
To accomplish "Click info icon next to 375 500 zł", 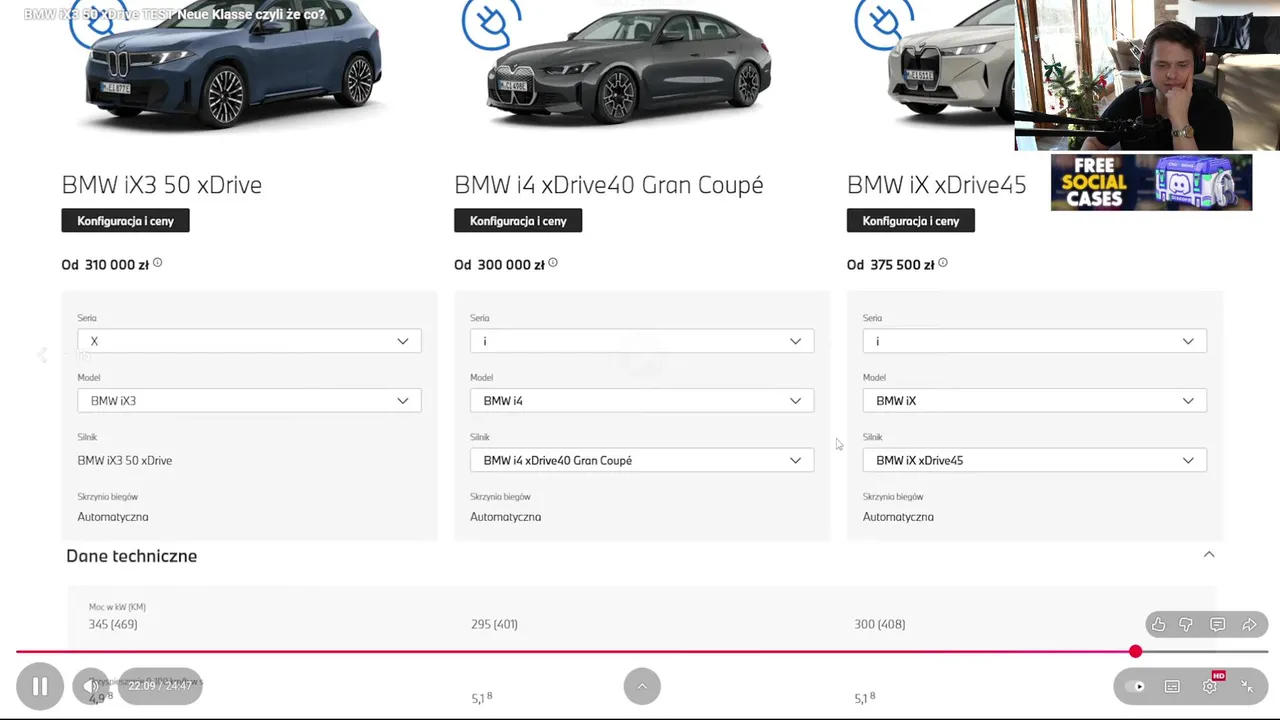I will tap(943, 263).
